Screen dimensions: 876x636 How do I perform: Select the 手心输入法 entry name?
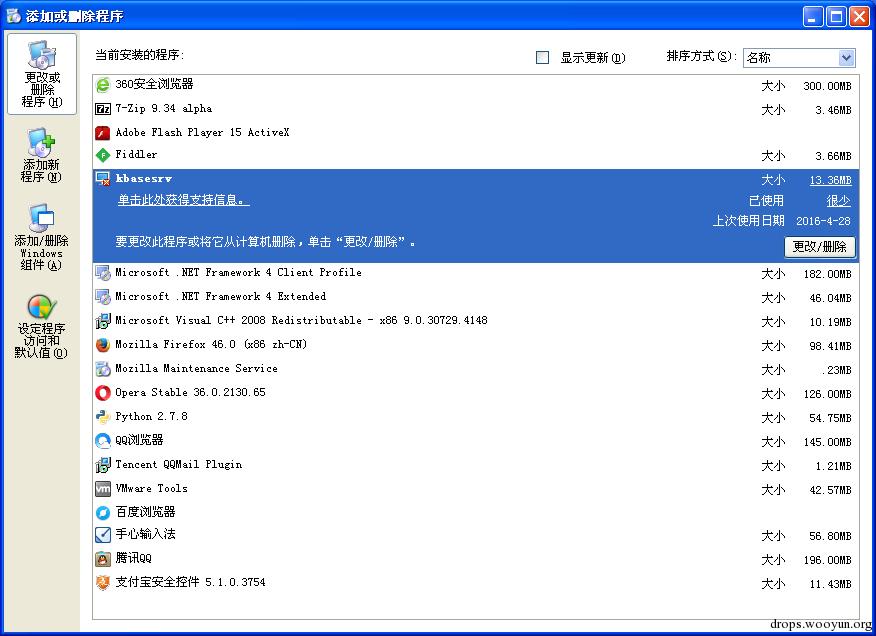[x=145, y=534]
